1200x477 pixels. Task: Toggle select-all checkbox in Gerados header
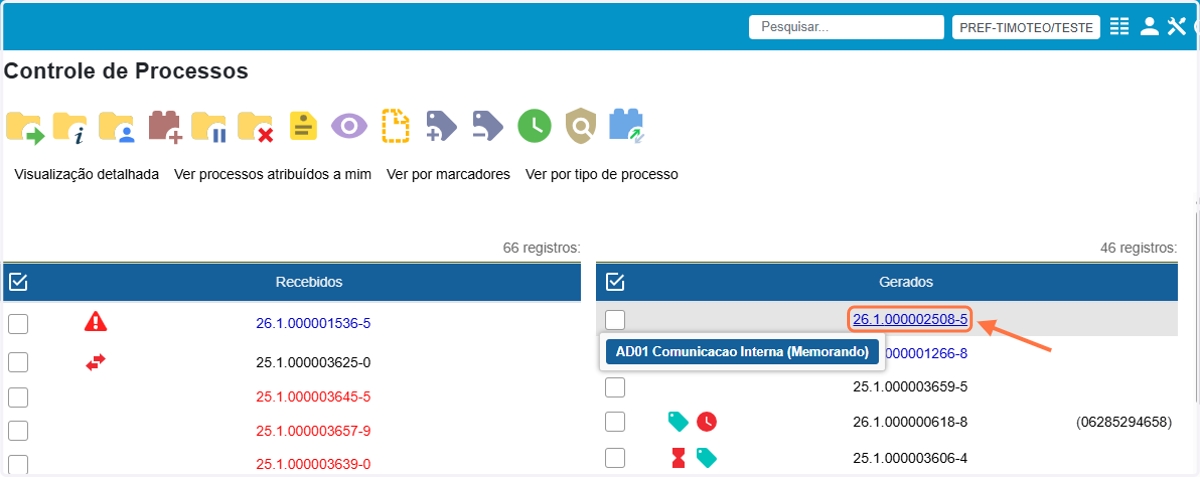[x=615, y=282]
